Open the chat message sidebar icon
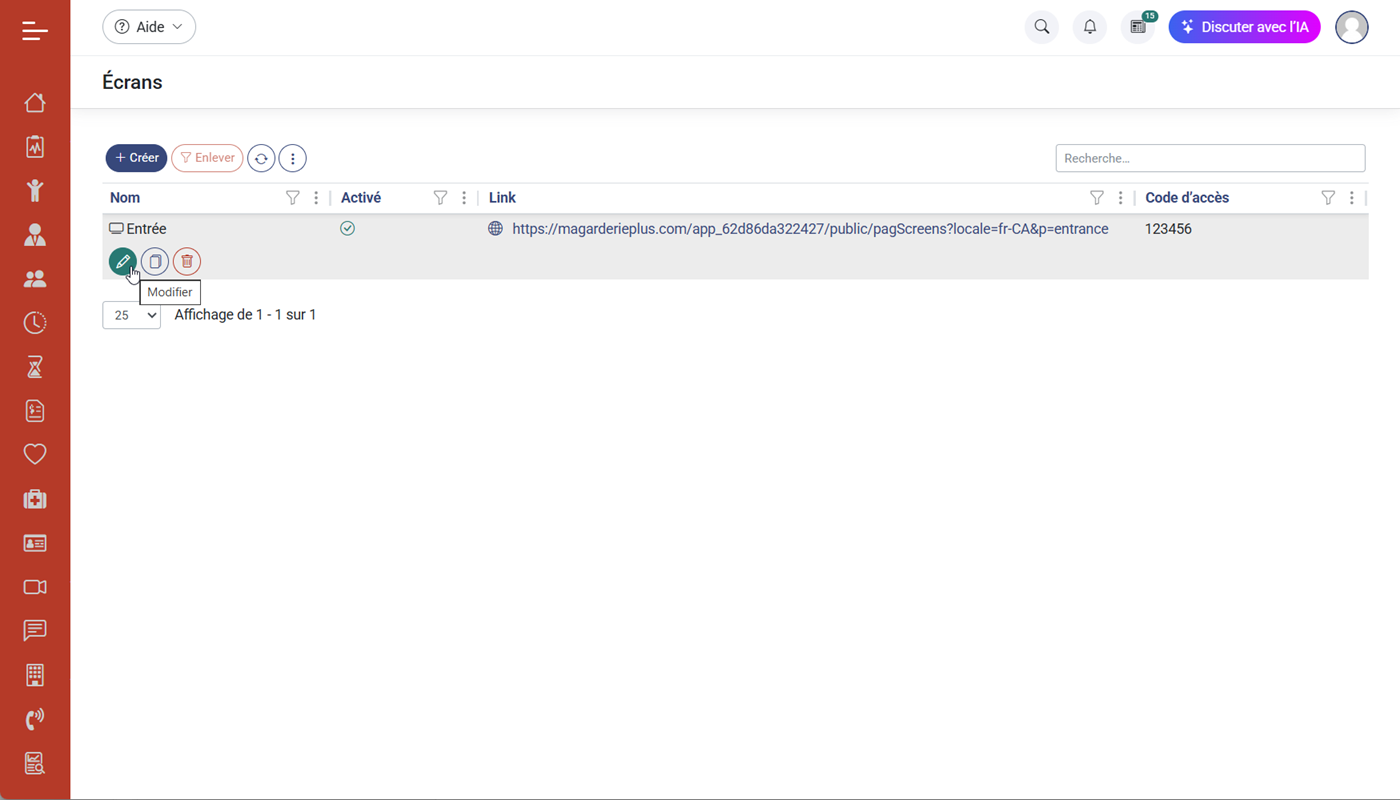The width and height of the screenshot is (1400, 800). click(x=35, y=631)
